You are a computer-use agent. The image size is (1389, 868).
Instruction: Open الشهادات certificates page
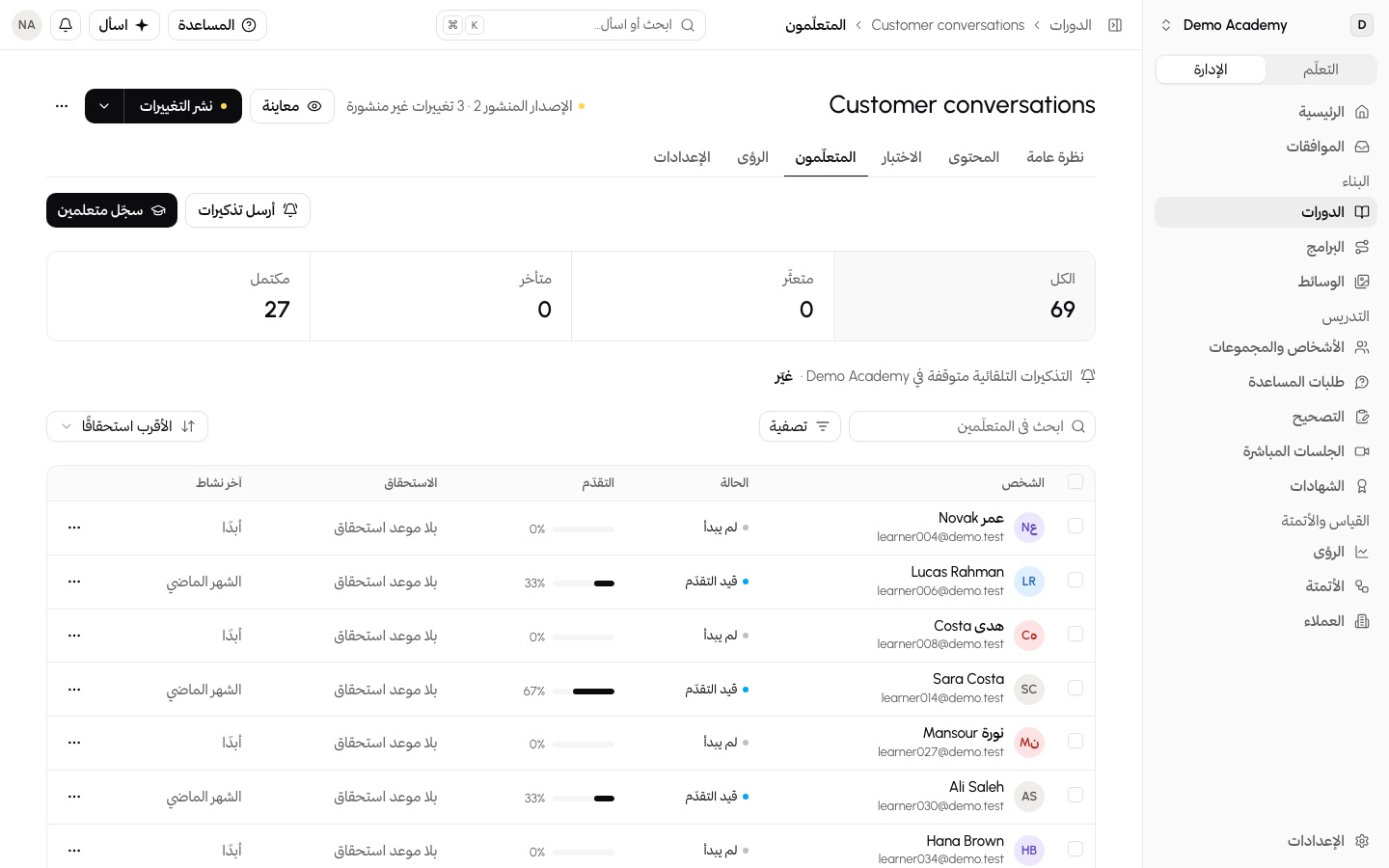pyautogui.click(x=1266, y=486)
